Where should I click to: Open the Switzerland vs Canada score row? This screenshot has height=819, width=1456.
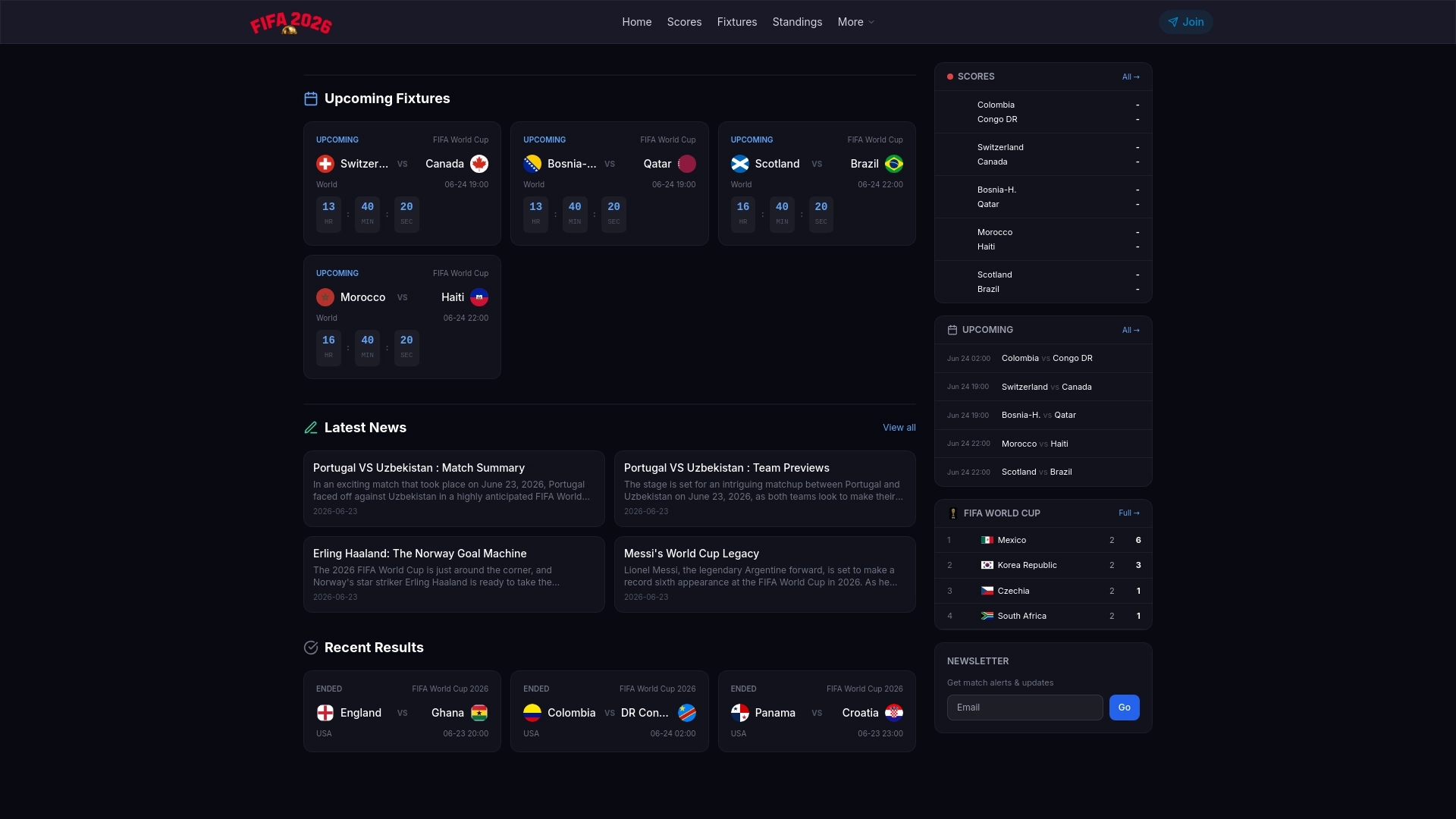click(x=1043, y=155)
